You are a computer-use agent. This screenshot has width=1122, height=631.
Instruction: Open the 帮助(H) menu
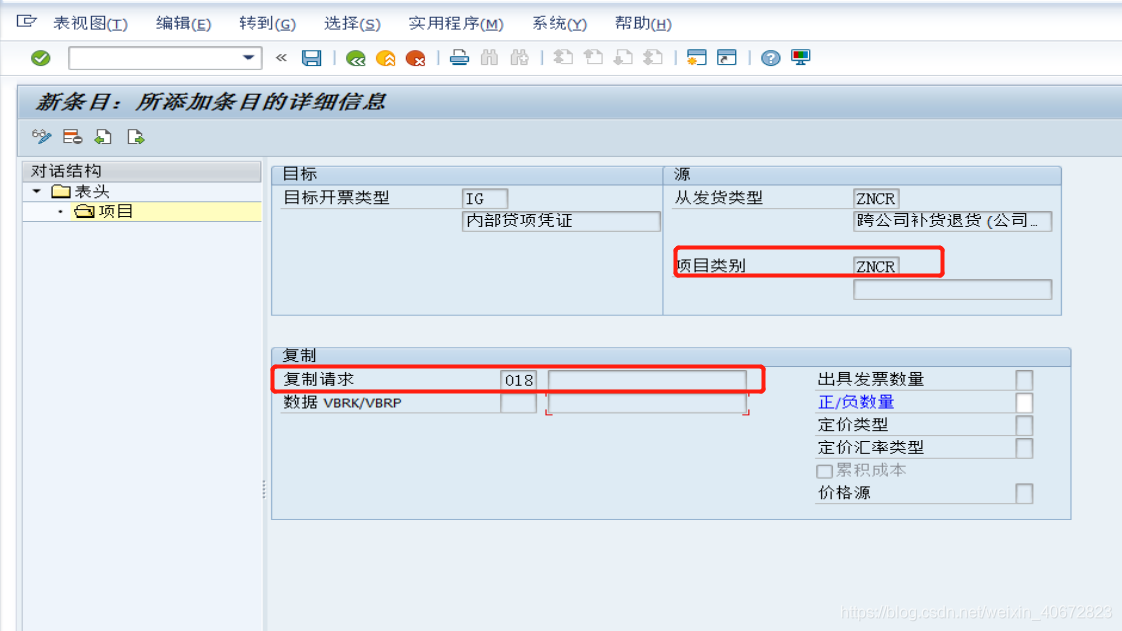[x=643, y=24]
